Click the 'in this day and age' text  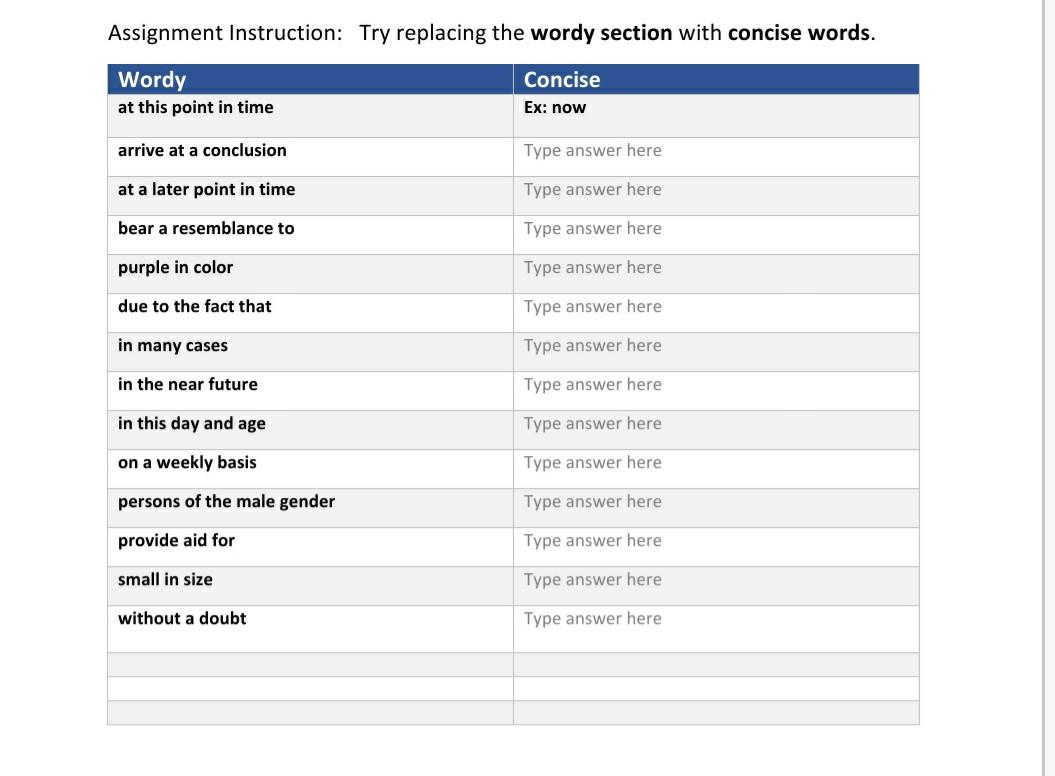click(x=192, y=424)
